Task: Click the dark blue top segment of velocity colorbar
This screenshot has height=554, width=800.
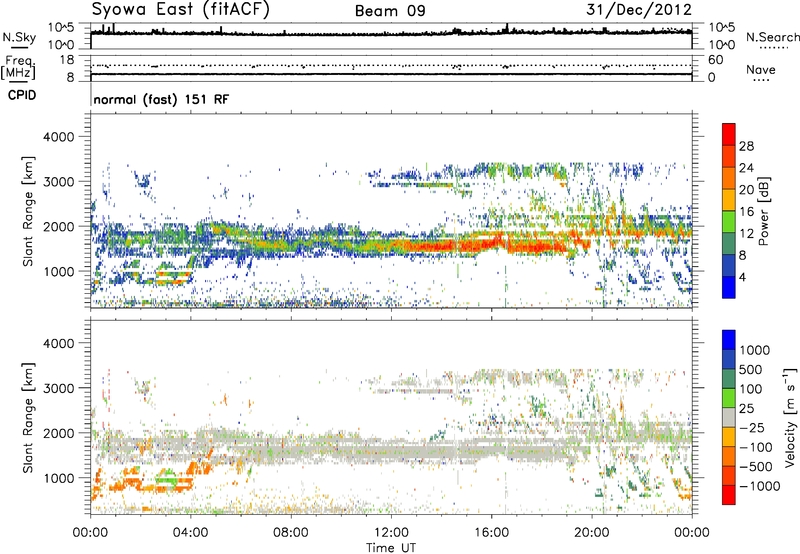Action: 729,340
